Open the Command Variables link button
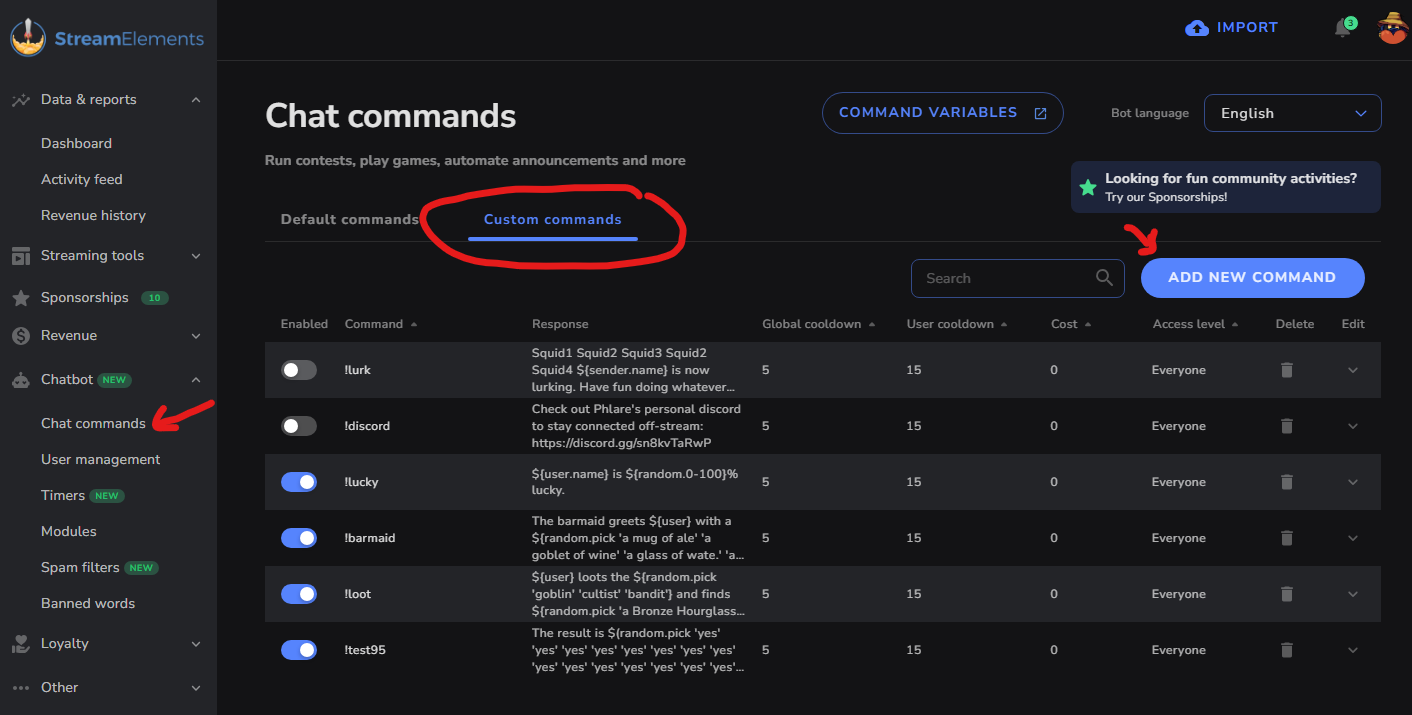This screenshot has width=1412, height=715. [943, 113]
